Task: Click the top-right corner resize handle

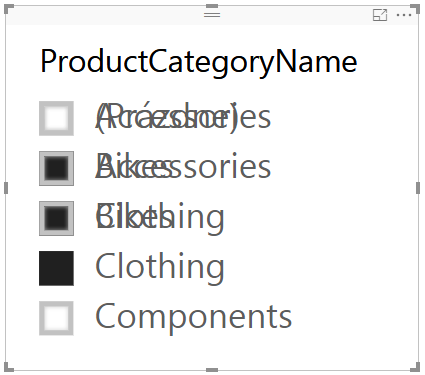Action: click(415, 9)
